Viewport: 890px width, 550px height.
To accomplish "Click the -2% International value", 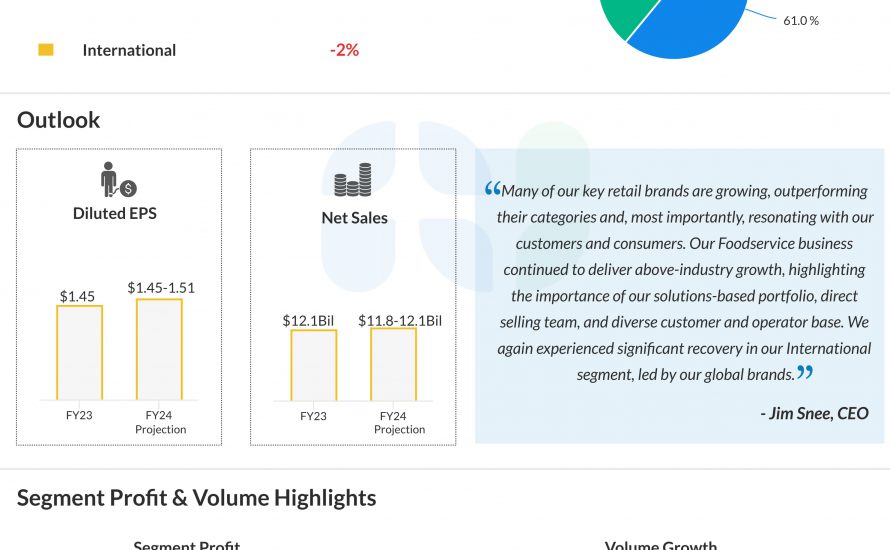I will [x=344, y=50].
